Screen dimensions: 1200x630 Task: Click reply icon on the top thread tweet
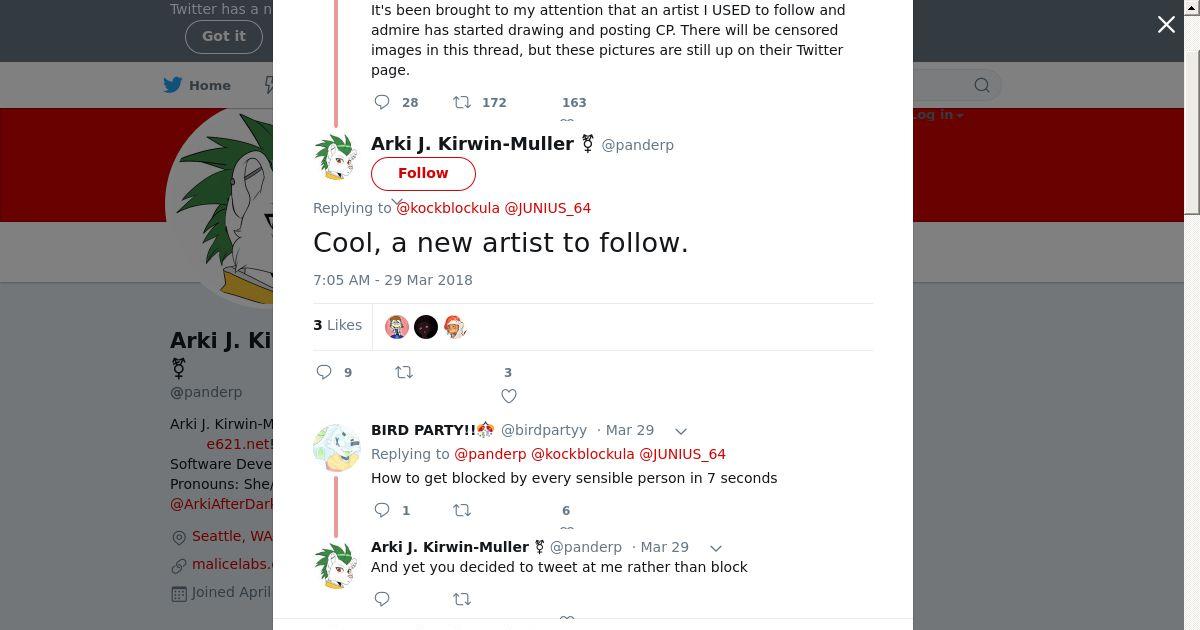pos(382,102)
